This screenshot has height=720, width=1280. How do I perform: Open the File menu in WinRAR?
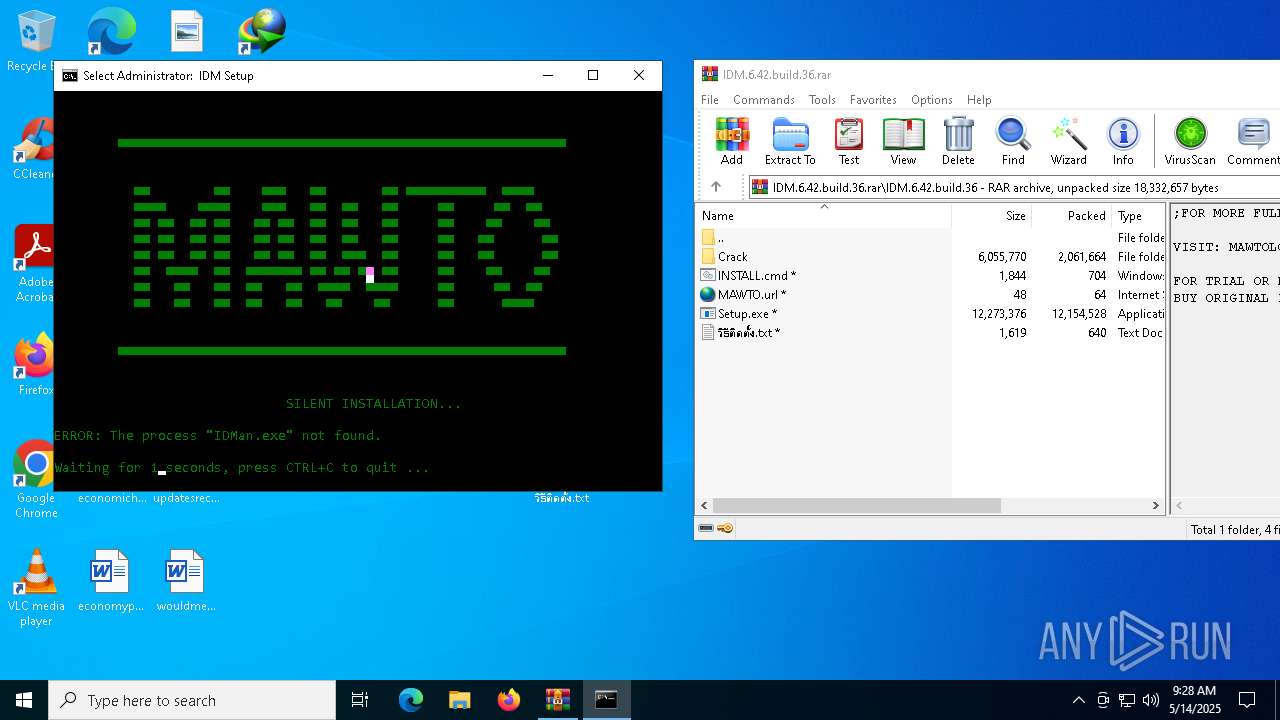(710, 100)
